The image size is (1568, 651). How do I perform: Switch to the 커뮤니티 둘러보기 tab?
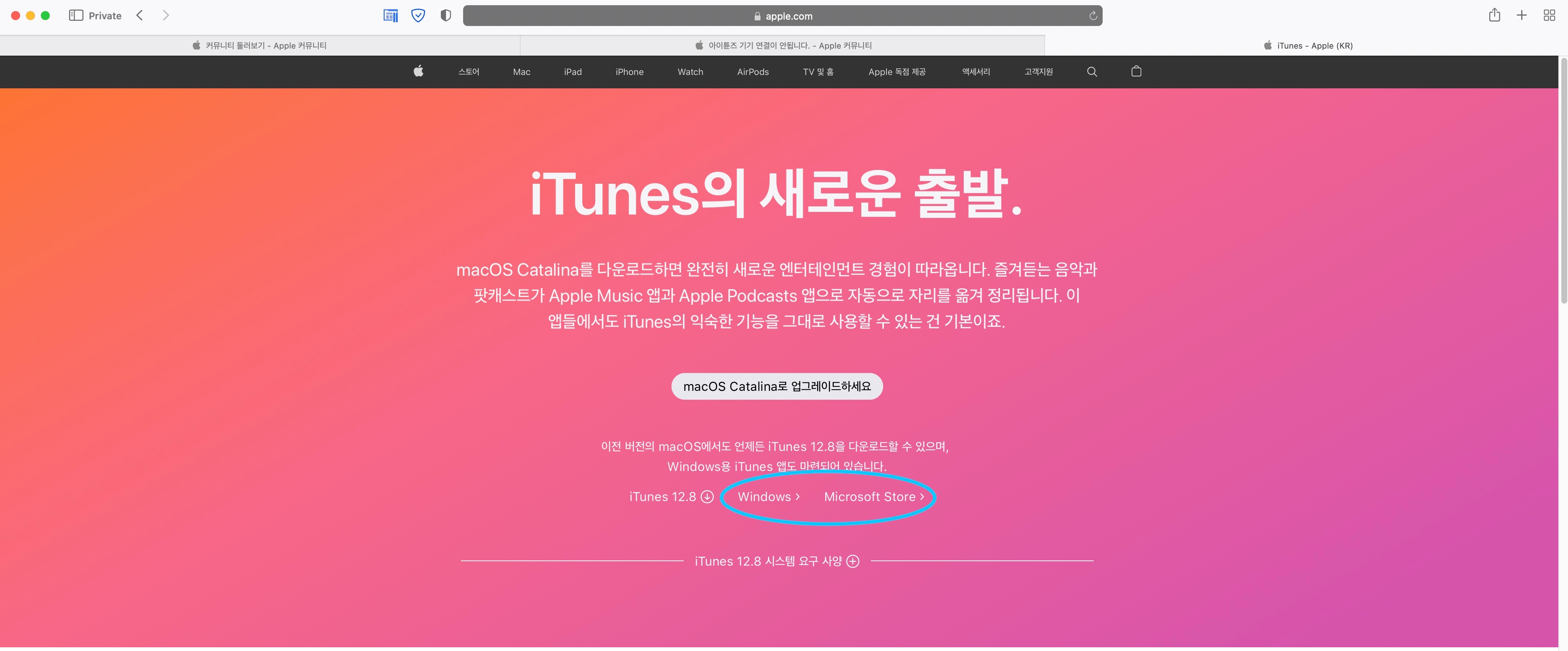(x=260, y=46)
